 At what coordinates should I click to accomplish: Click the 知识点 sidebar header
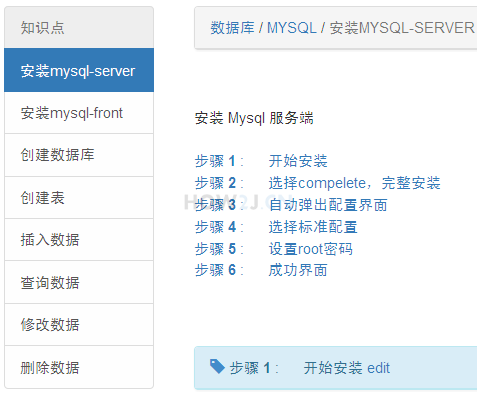(79, 27)
